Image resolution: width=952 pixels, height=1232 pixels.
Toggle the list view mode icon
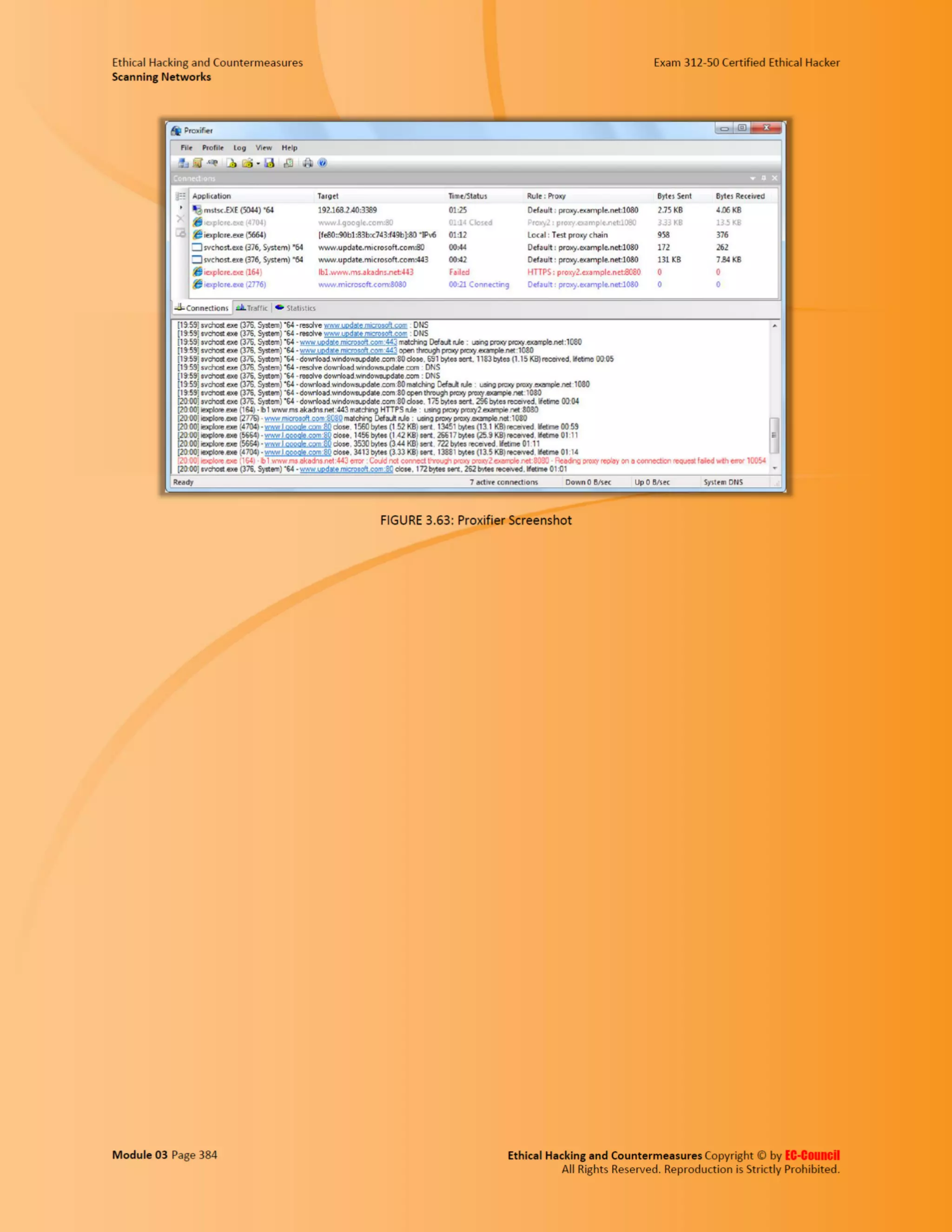coord(180,196)
